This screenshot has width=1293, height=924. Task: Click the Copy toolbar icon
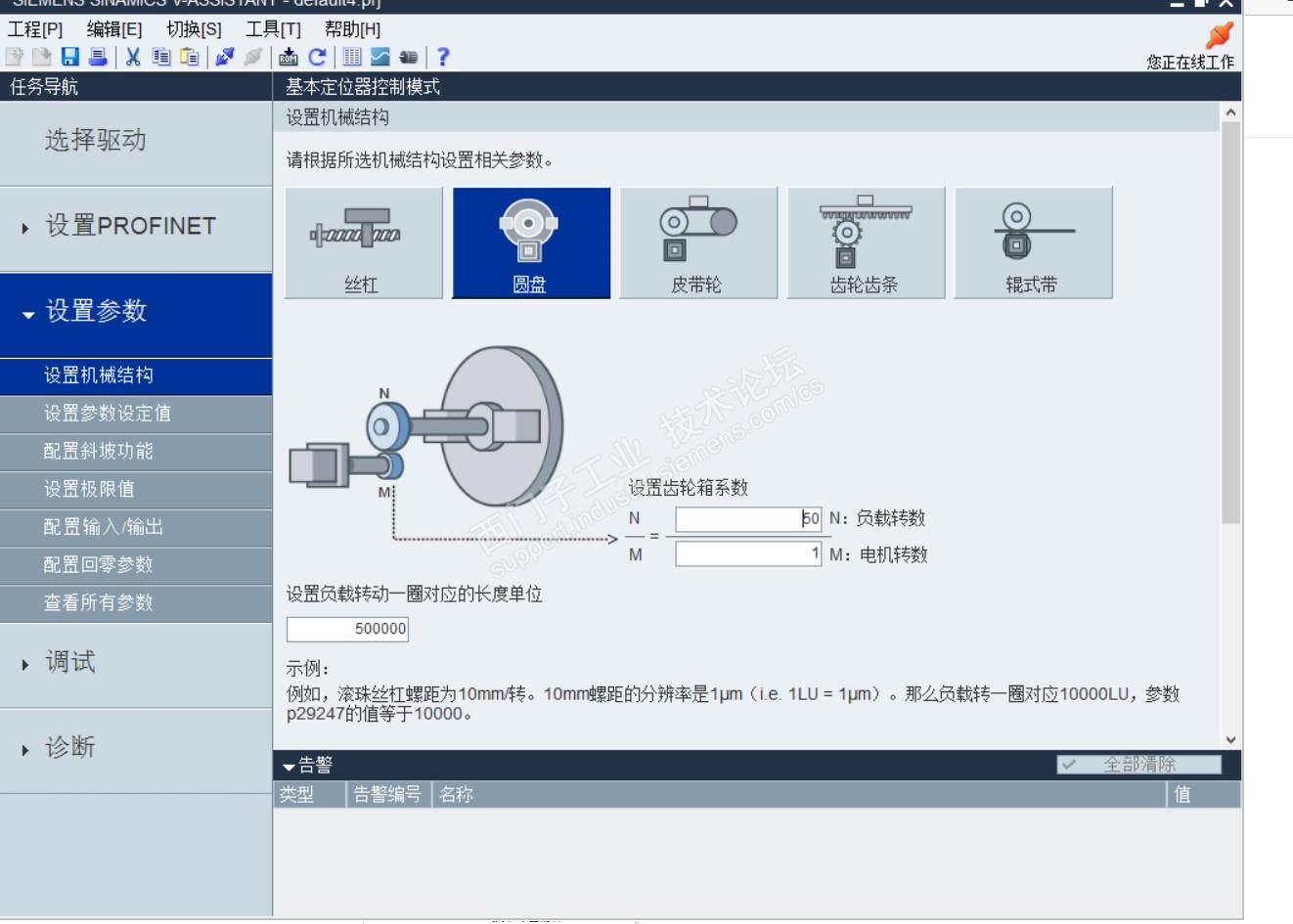click(x=160, y=58)
